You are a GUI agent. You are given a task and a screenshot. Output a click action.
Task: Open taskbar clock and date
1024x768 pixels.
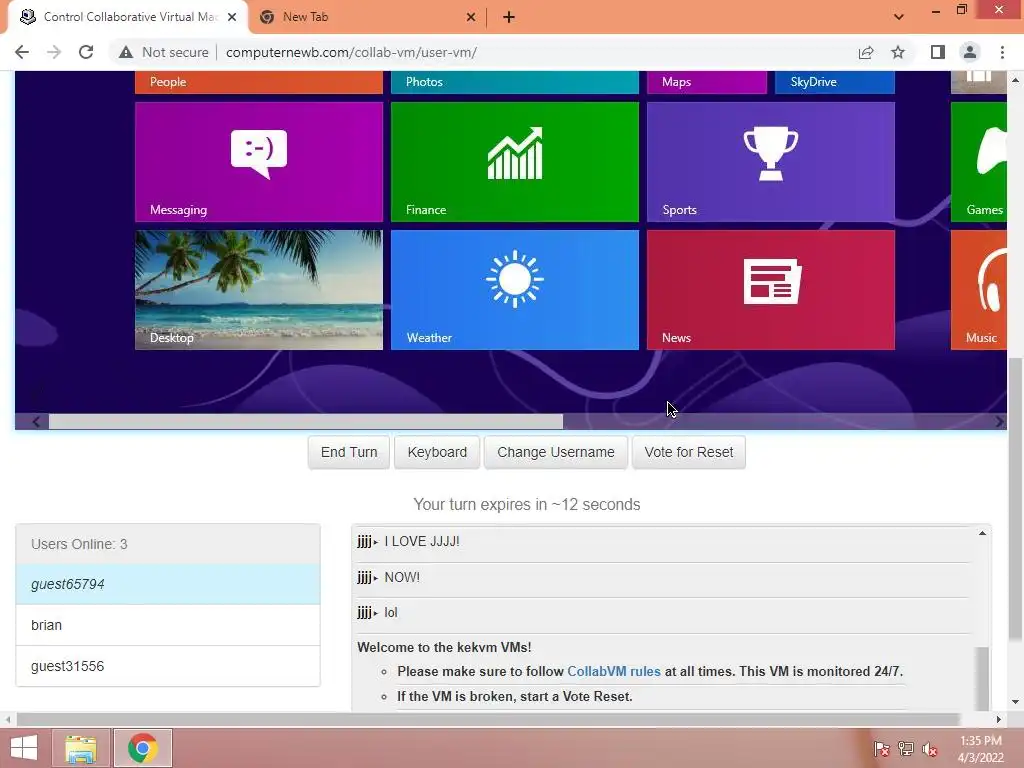point(980,749)
